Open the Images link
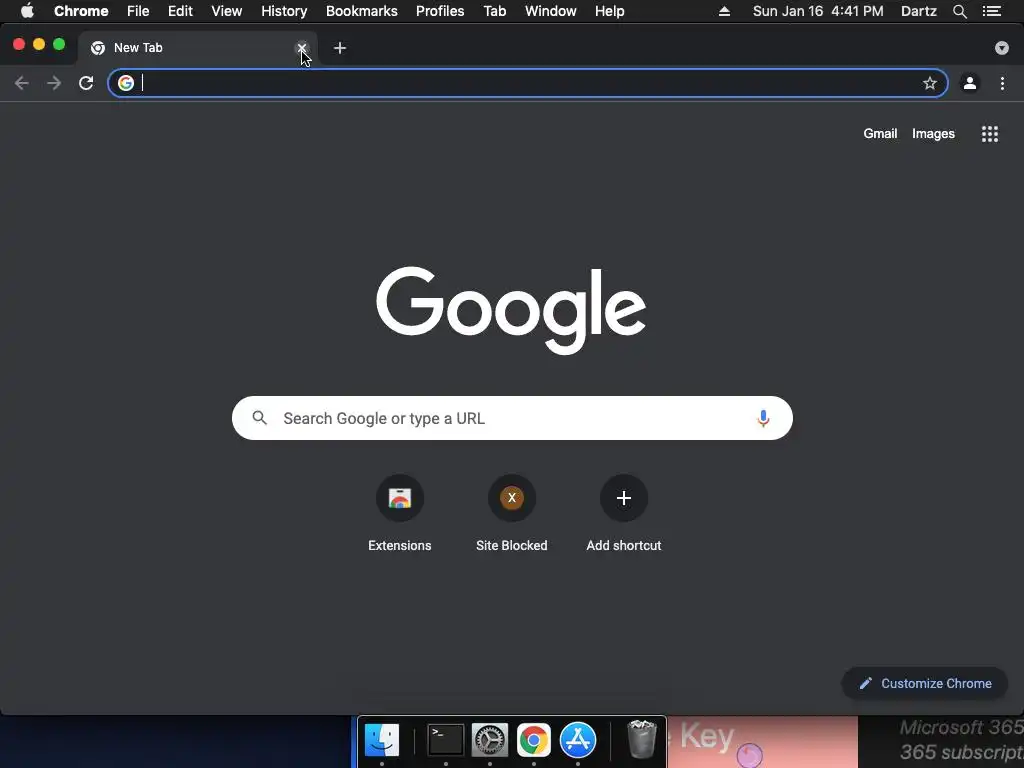The width and height of the screenshot is (1024, 768). pos(933,133)
